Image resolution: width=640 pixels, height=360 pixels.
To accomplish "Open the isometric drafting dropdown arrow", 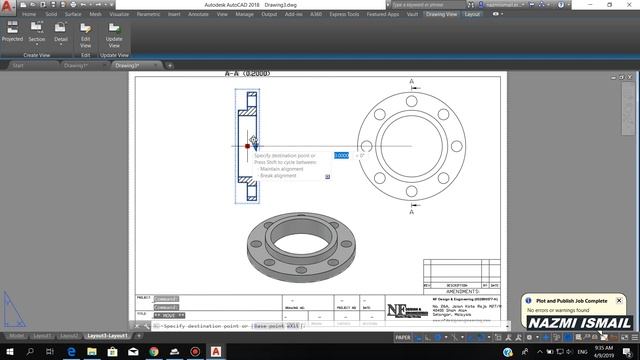I will (462, 338).
